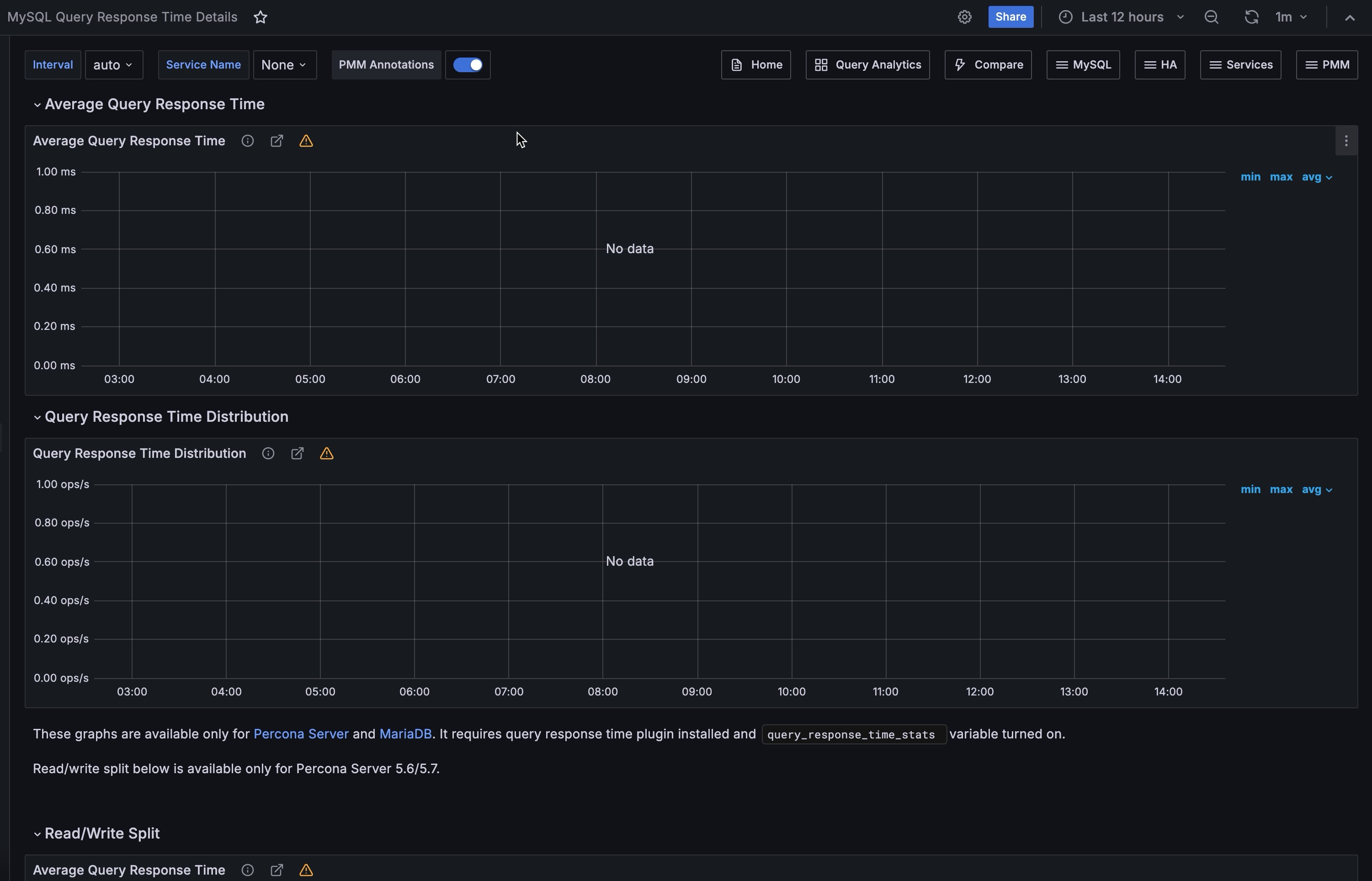The height and width of the screenshot is (881, 1372).
Task: Follow the Percona Server link
Action: (x=300, y=734)
